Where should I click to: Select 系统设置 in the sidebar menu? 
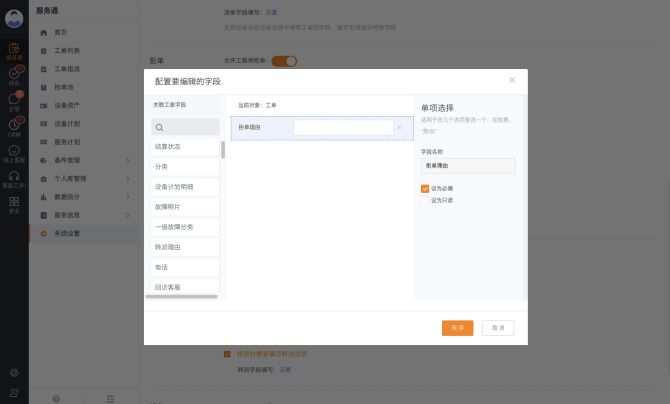[67, 233]
